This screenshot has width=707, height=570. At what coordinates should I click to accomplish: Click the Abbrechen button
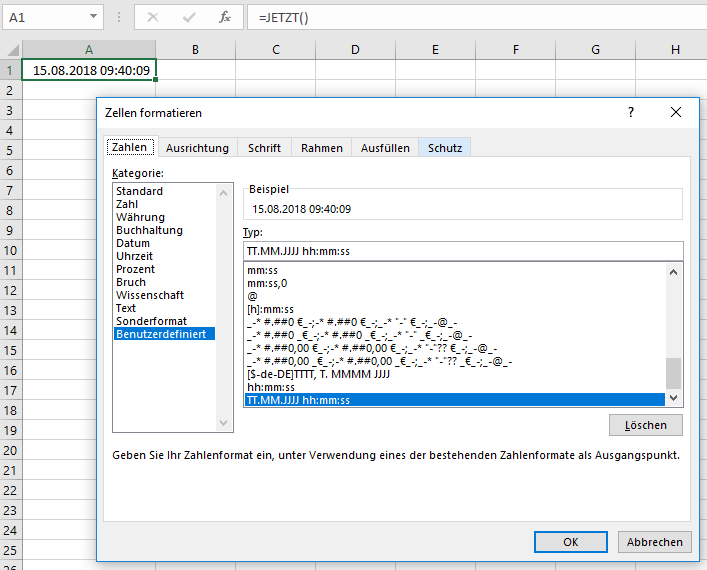click(x=655, y=542)
